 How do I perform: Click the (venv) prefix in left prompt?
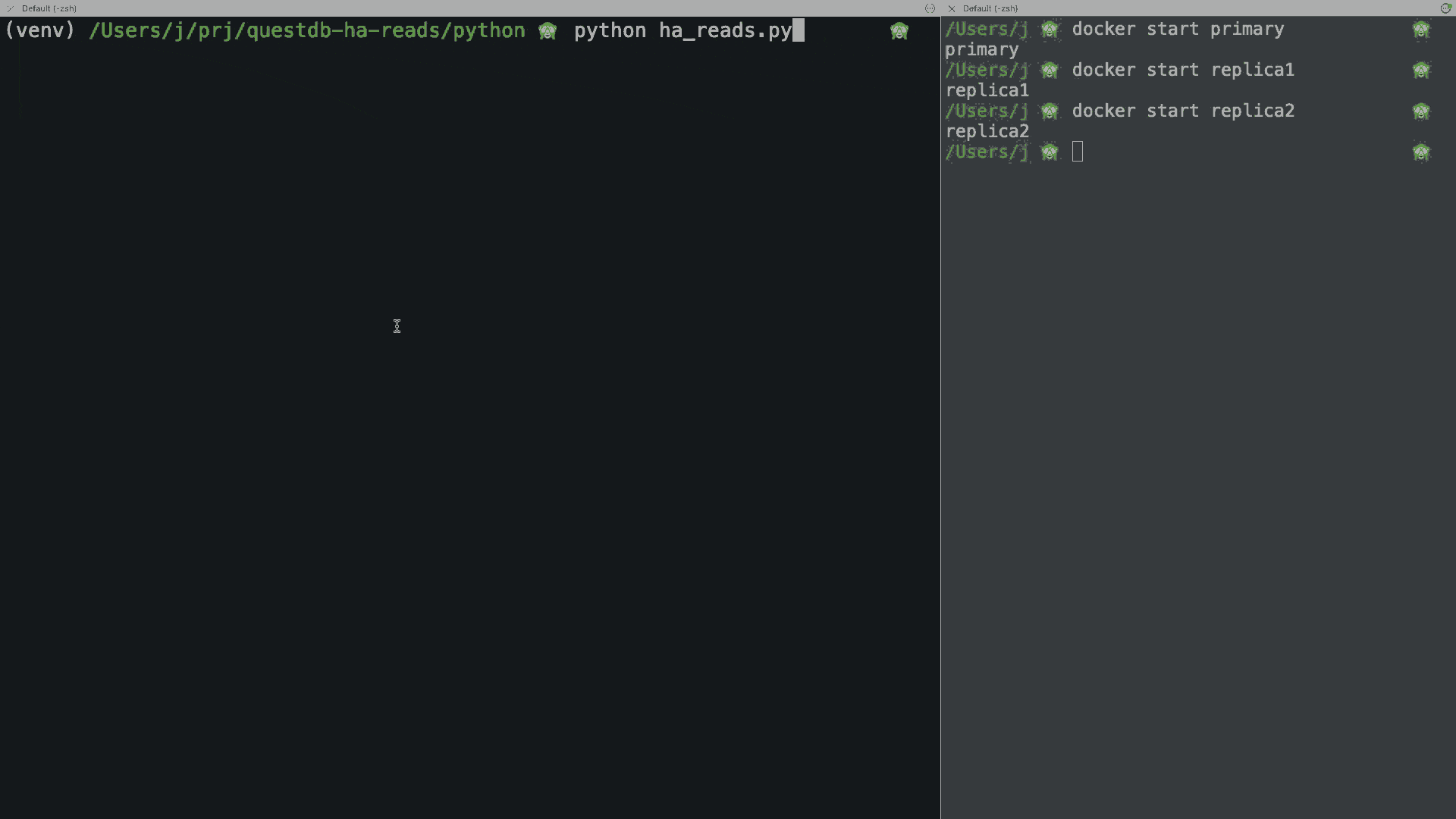pos(39,31)
